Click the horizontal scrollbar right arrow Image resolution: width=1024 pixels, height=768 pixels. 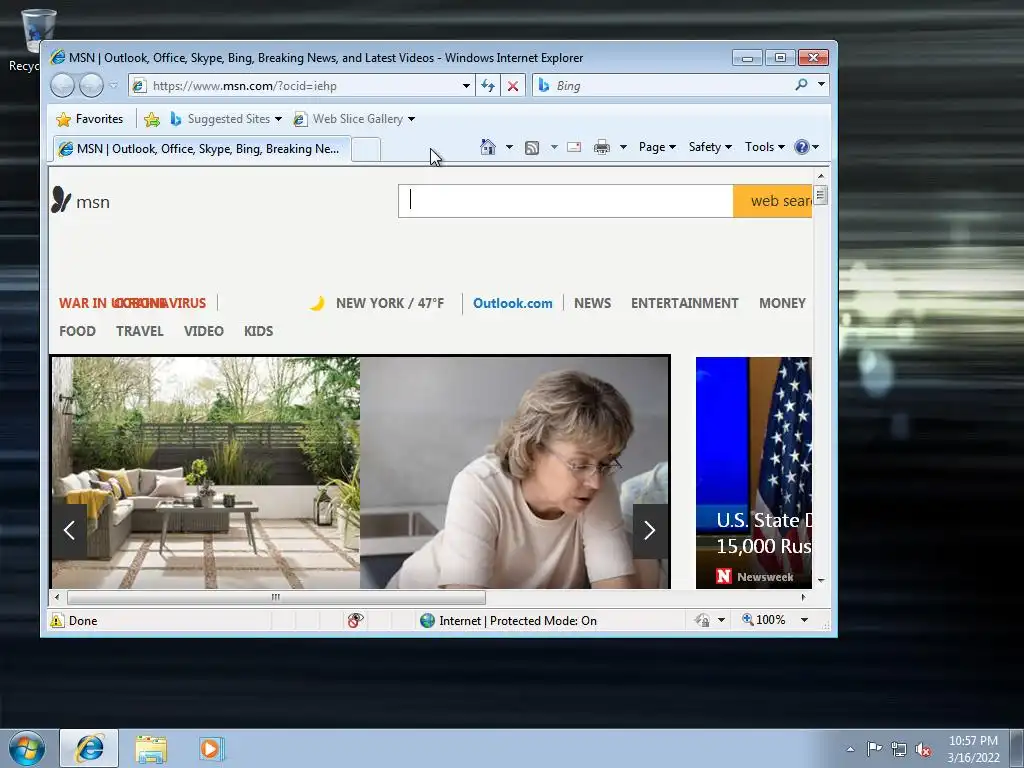(803, 597)
